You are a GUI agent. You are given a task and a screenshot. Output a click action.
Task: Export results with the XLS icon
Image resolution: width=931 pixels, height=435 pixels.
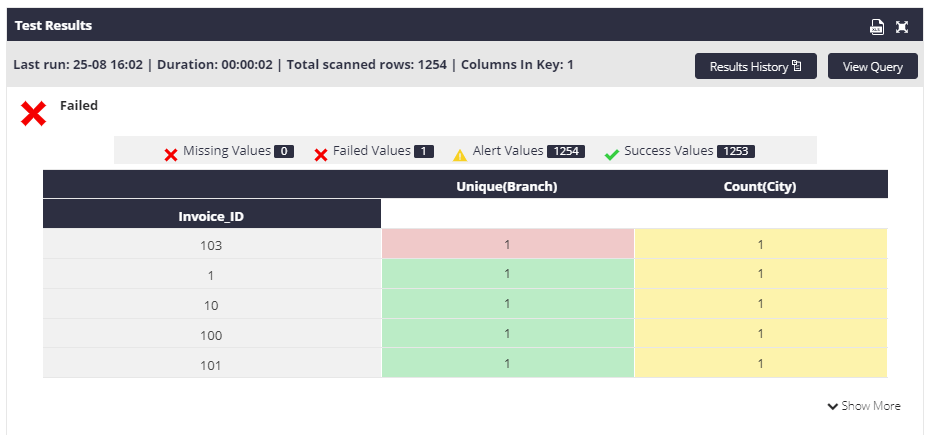point(876,27)
